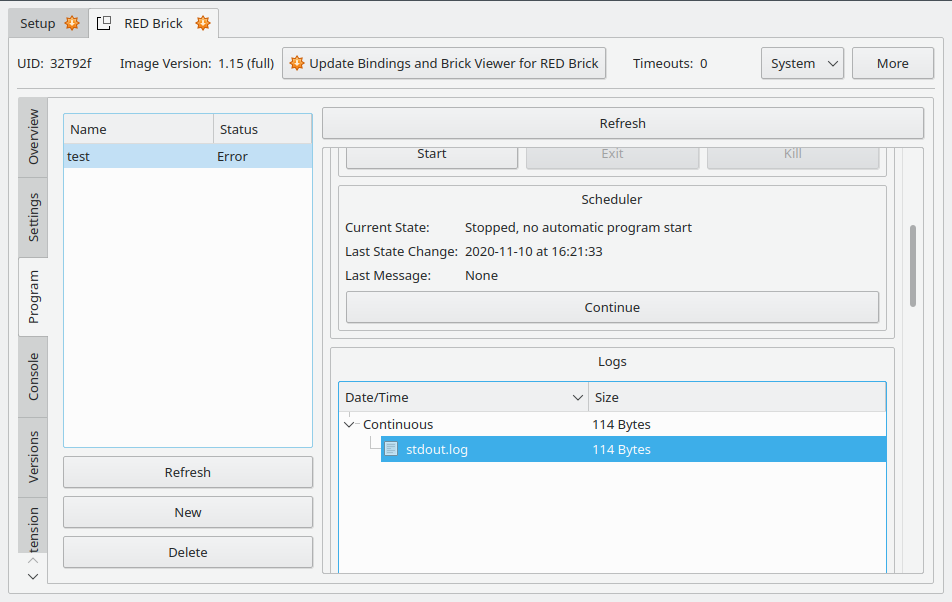Create a New program
This screenshot has height=602, width=952.
[x=188, y=512]
